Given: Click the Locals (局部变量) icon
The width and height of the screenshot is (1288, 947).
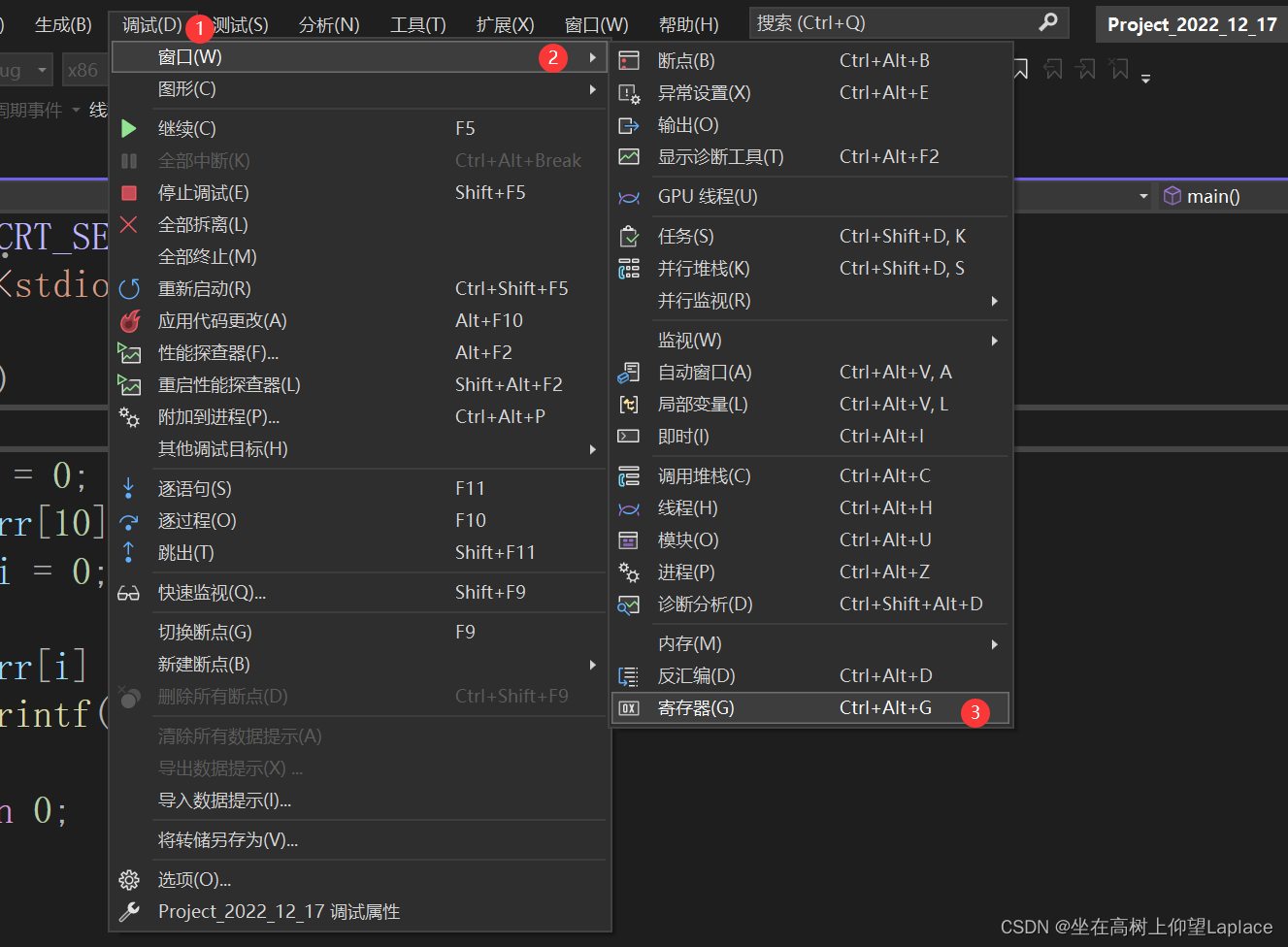Looking at the screenshot, I should tap(629, 405).
